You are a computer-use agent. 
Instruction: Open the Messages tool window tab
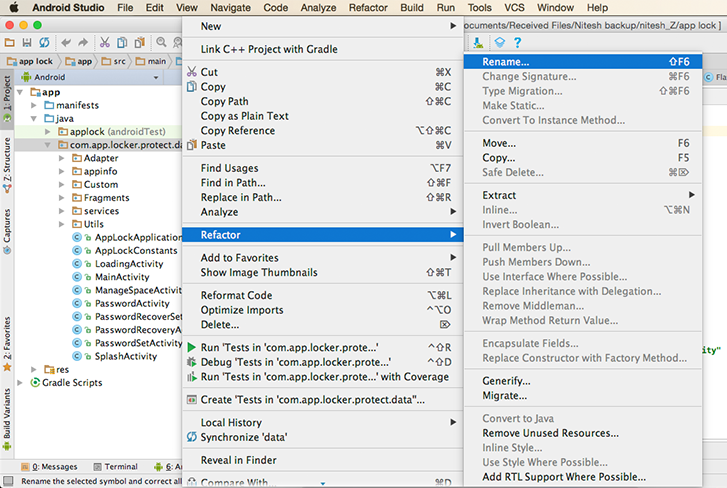(x=49, y=467)
